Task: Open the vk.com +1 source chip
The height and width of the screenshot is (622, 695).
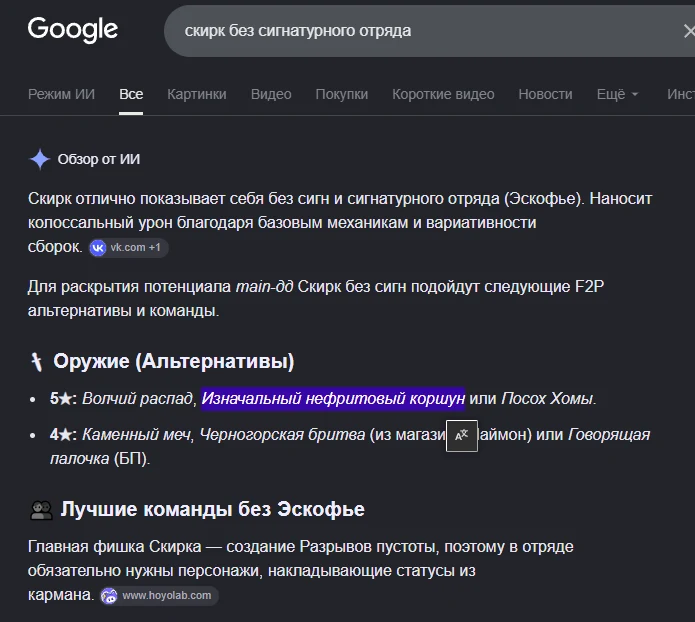Action: pyautogui.click(x=129, y=247)
